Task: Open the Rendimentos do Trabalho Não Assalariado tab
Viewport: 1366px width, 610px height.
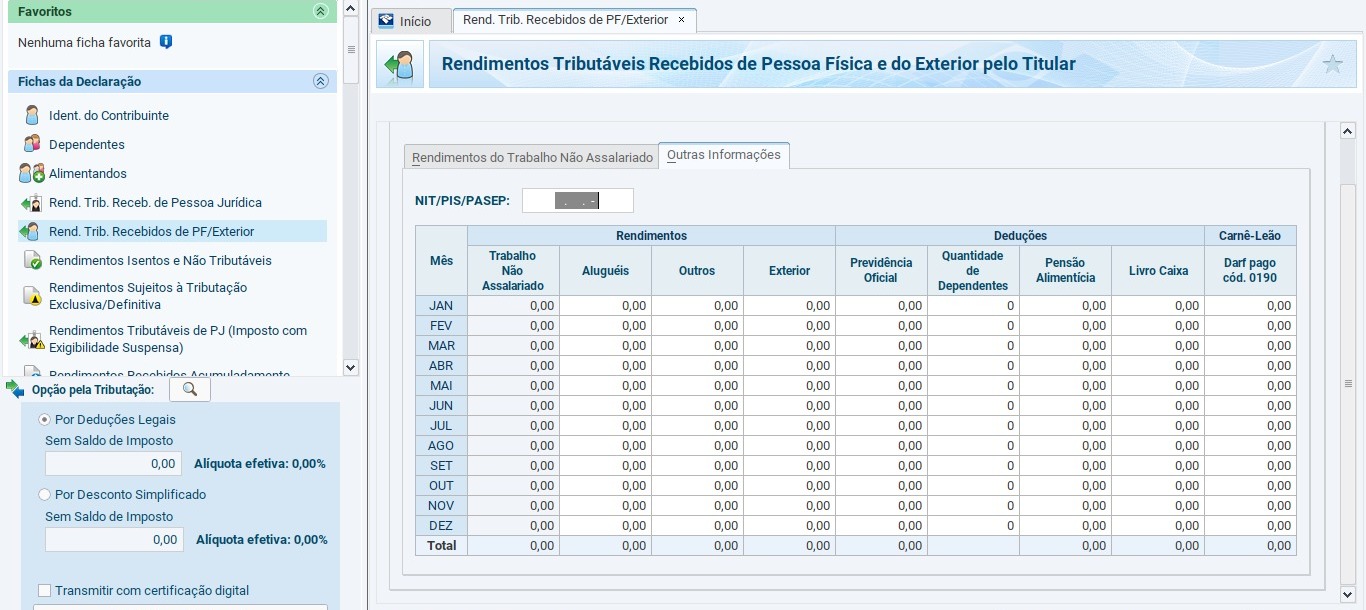Action: 532,157
